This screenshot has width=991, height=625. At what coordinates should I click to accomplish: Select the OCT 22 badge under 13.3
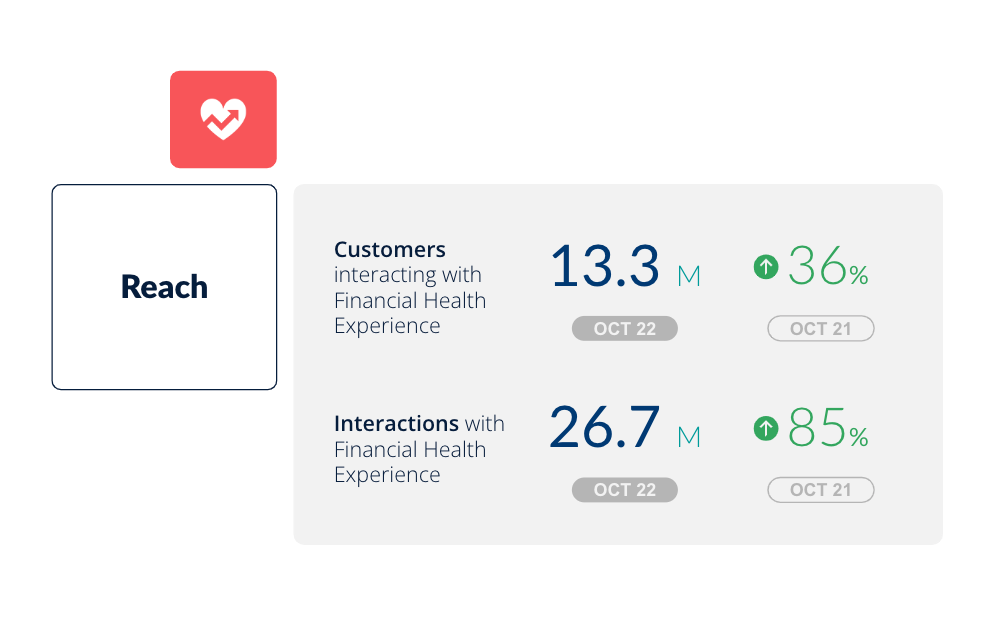(625, 329)
